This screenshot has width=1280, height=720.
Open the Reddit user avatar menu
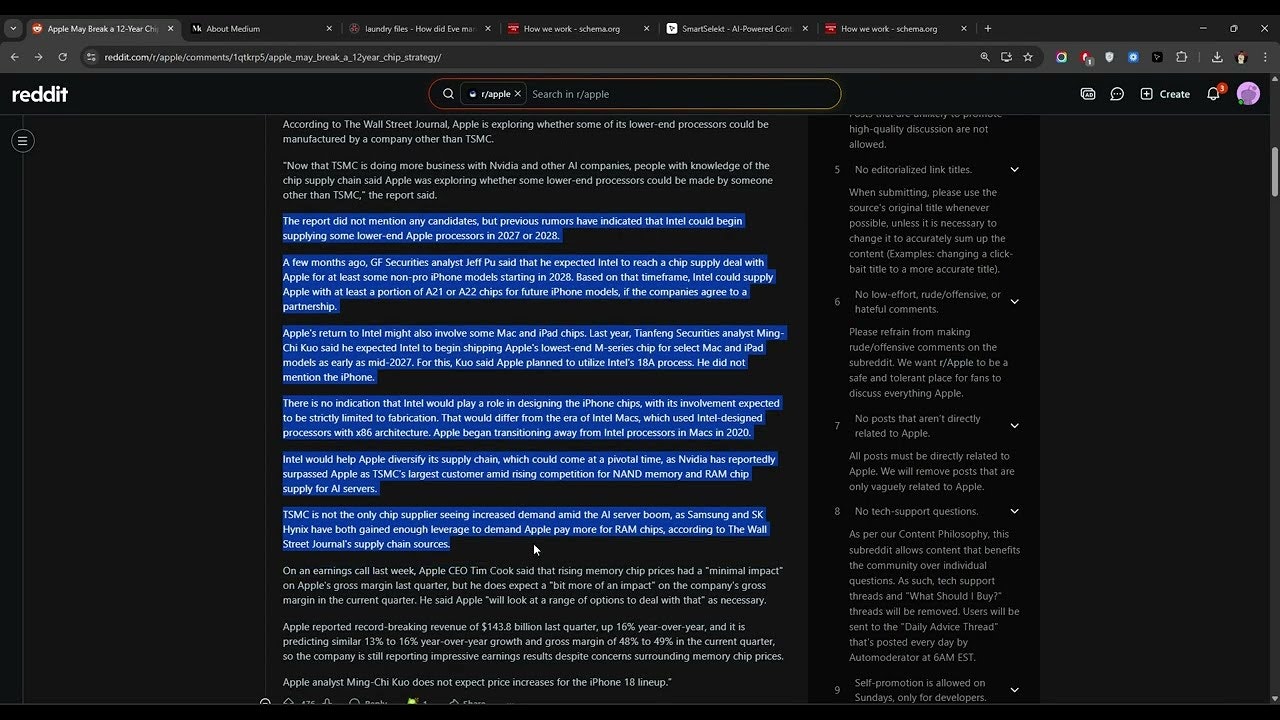(1248, 94)
